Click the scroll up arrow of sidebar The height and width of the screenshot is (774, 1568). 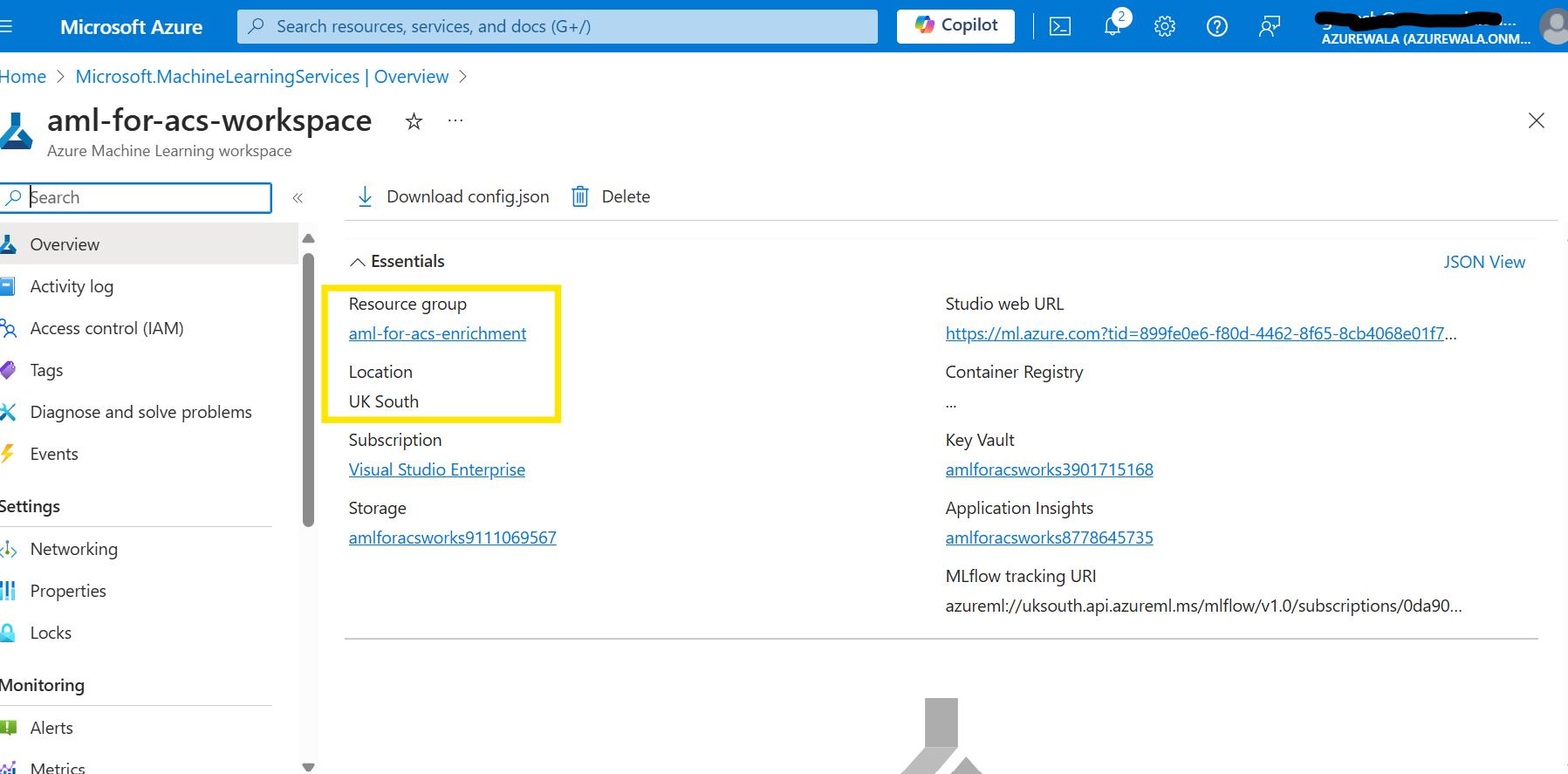click(308, 238)
